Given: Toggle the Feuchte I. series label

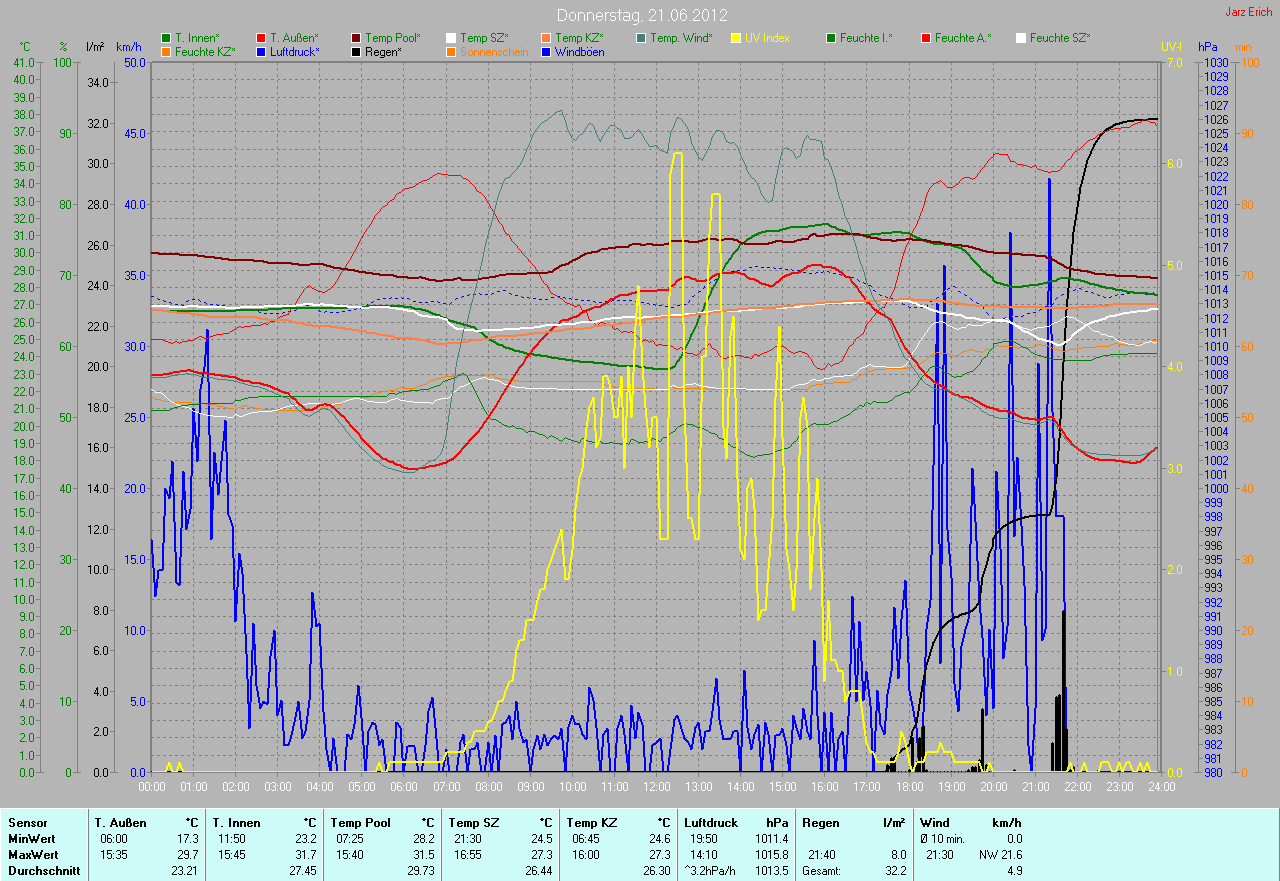Looking at the screenshot, I should coord(866,38).
